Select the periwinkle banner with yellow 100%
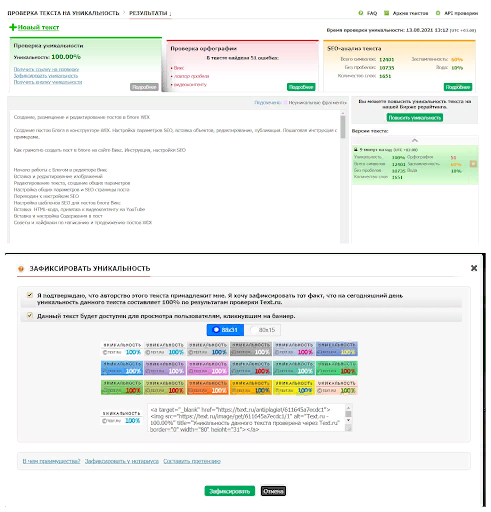 pyautogui.click(x=337, y=349)
